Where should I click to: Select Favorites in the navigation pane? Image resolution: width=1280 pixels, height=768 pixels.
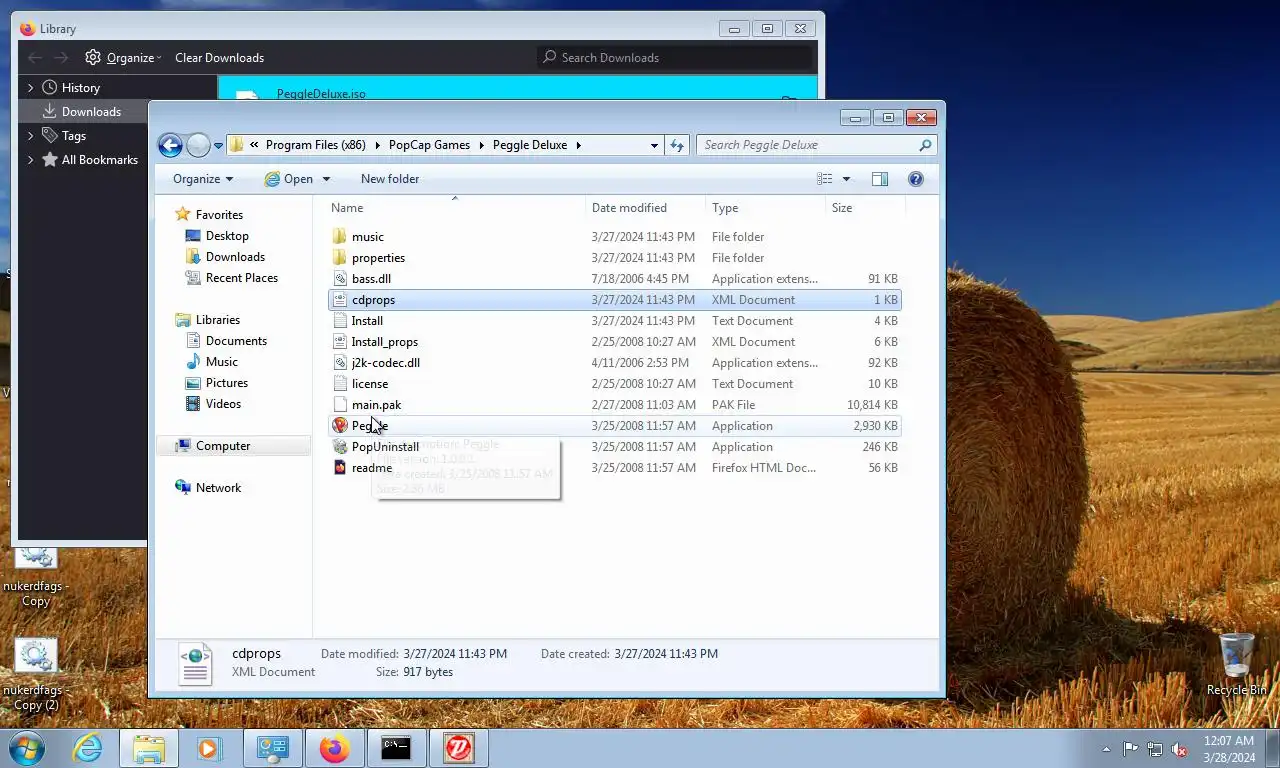[x=219, y=215]
